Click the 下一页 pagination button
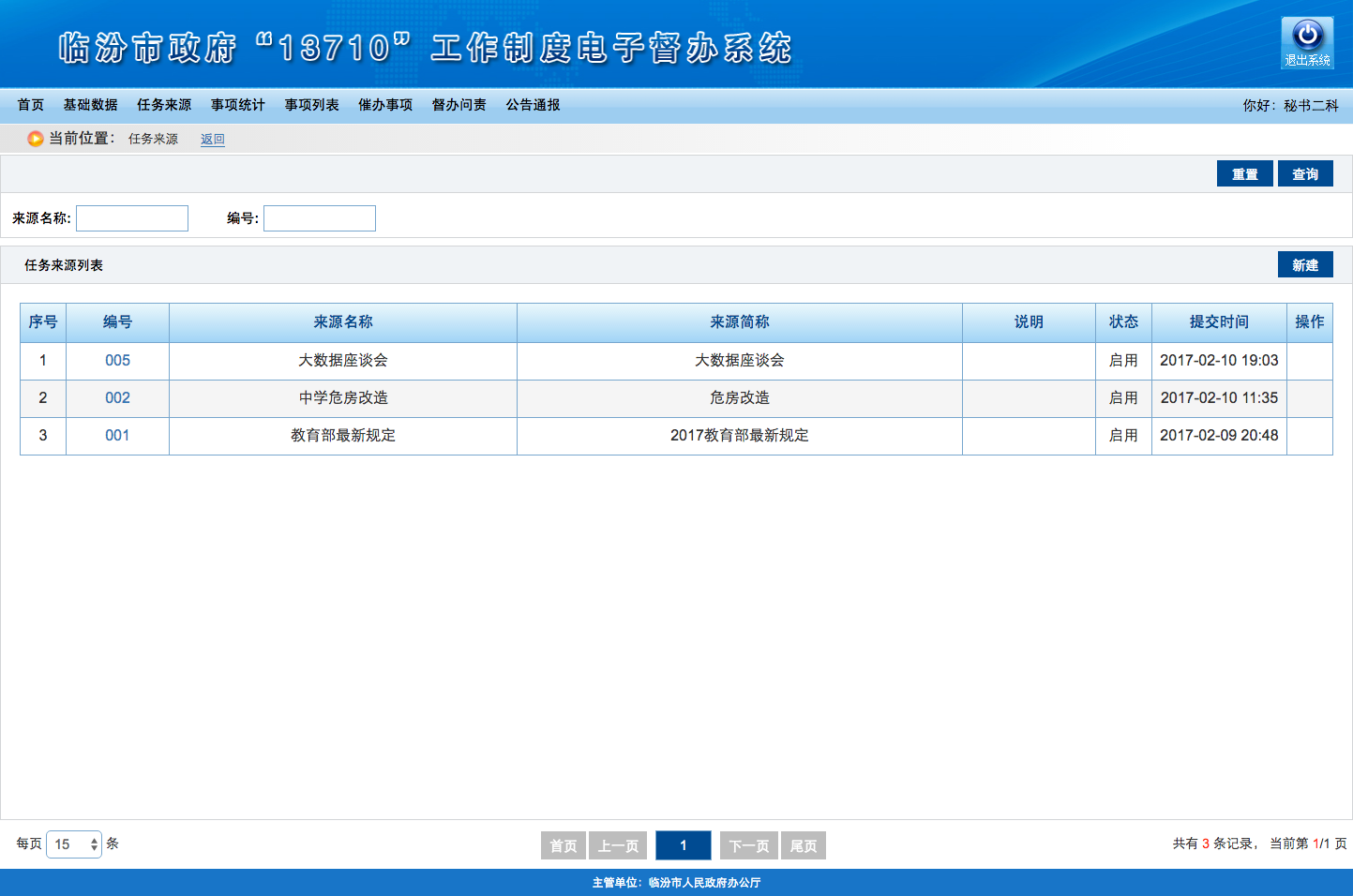The width and height of the screenshot is (1353, 896). point(748,845)
